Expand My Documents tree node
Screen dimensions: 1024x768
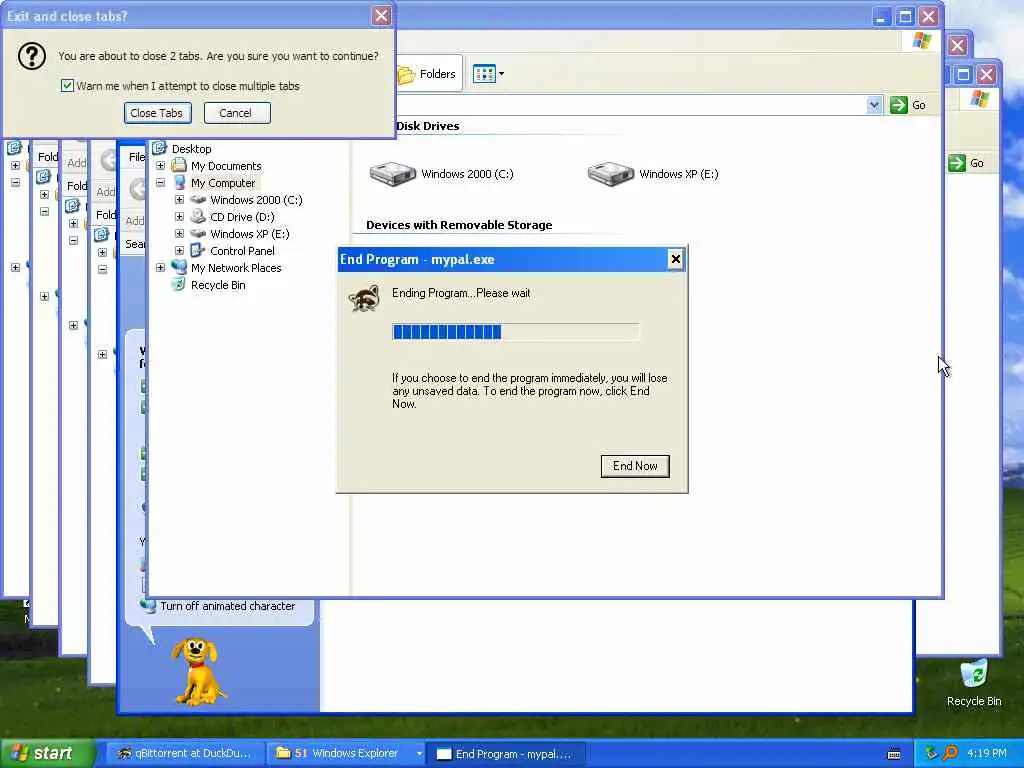click(x=160, y=166)
